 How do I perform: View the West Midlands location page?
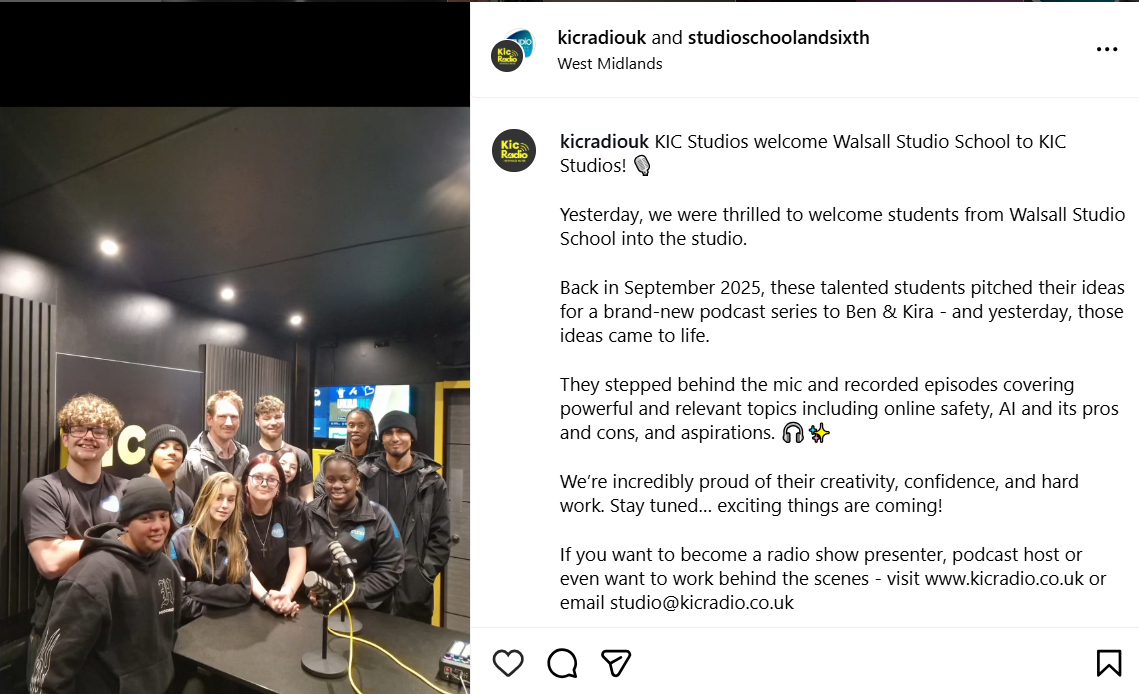[609, 63]
